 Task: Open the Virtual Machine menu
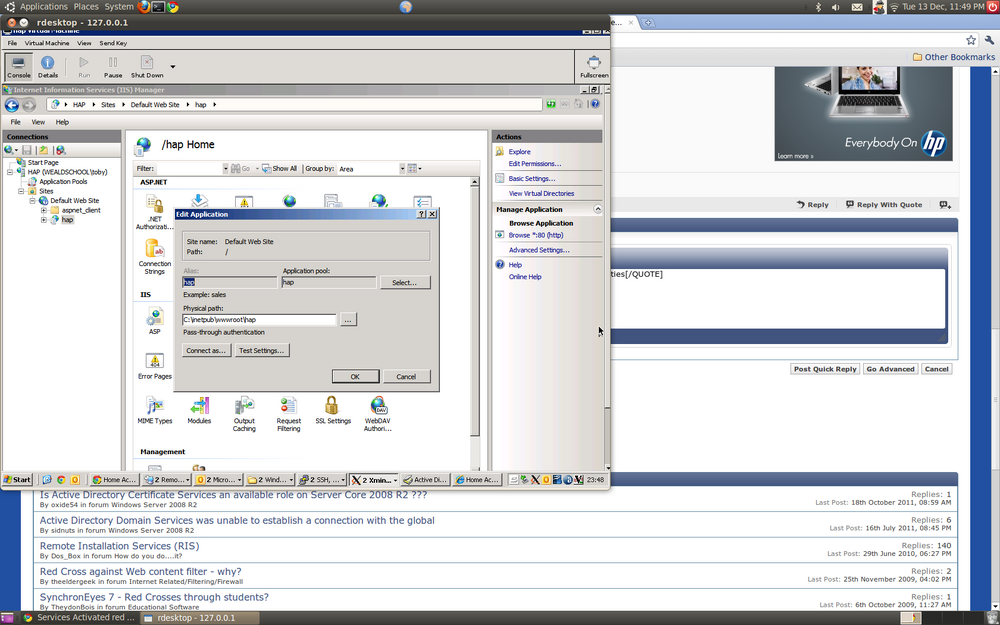[47, 43]
